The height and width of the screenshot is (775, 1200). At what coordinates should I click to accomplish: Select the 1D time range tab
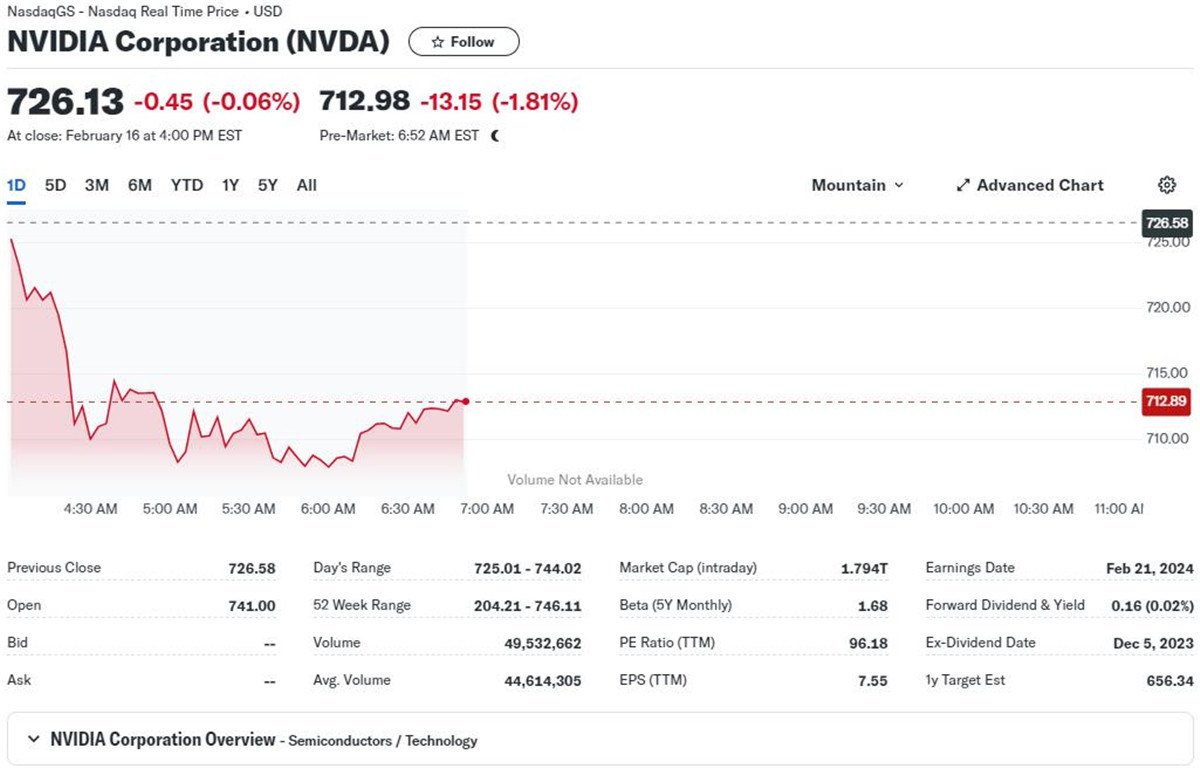(x=17, y=185)
